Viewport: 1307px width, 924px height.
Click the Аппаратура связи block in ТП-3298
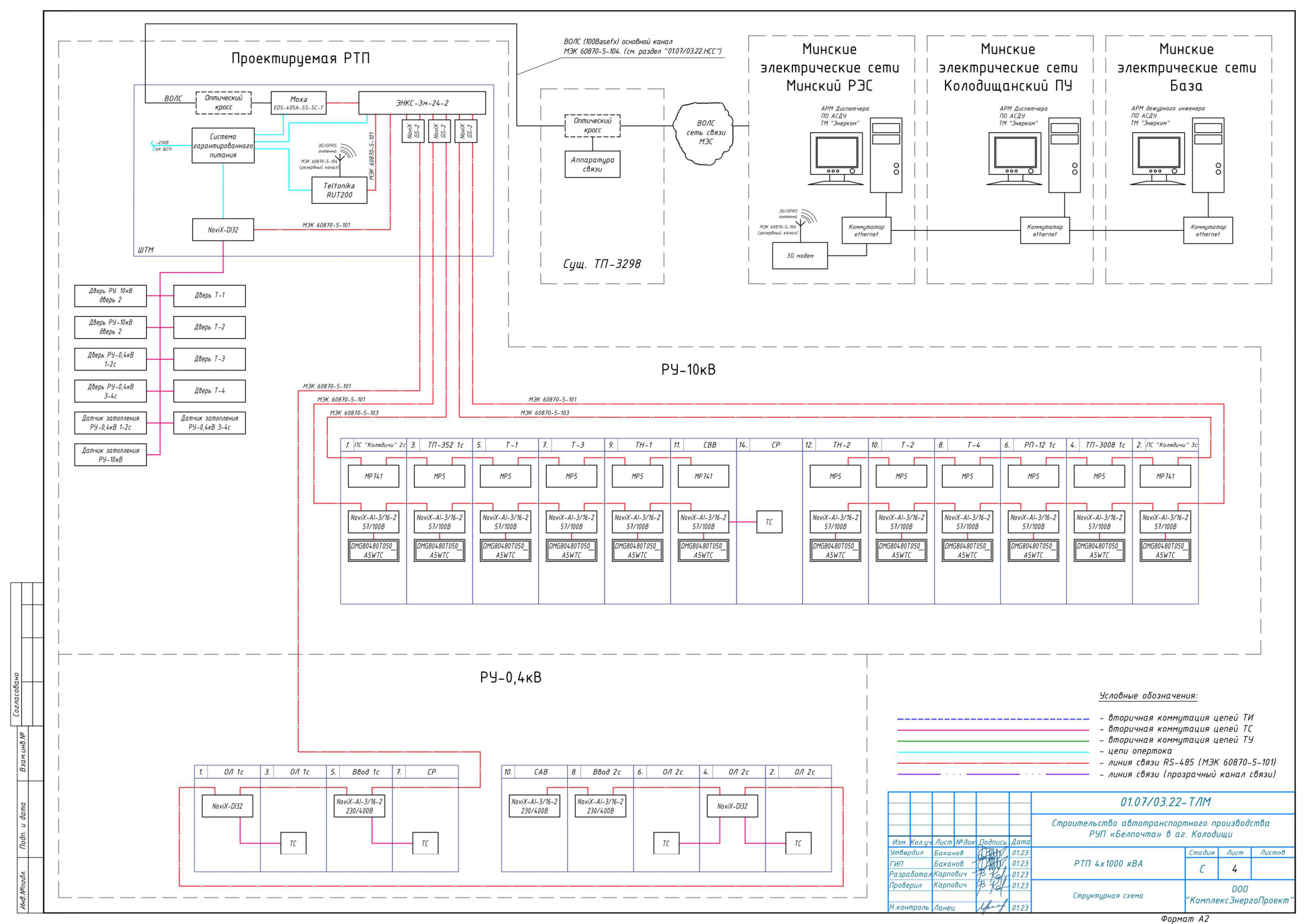coord(592,164)
